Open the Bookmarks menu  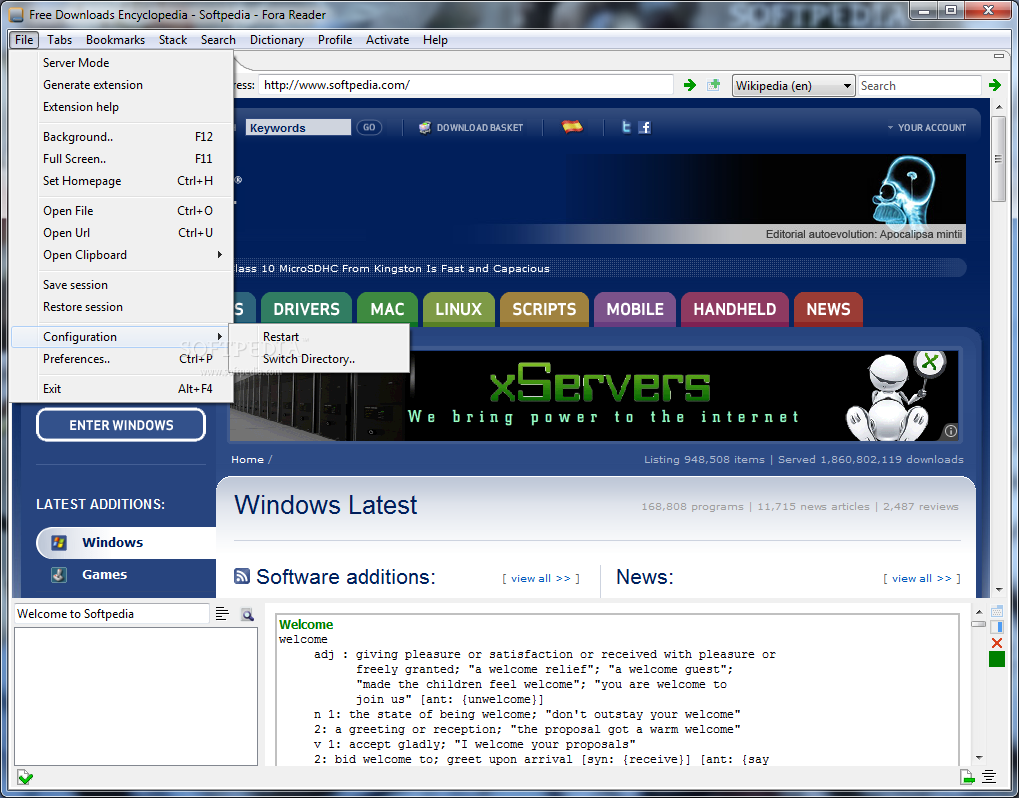pyautogui.click(x=115, y=40)
